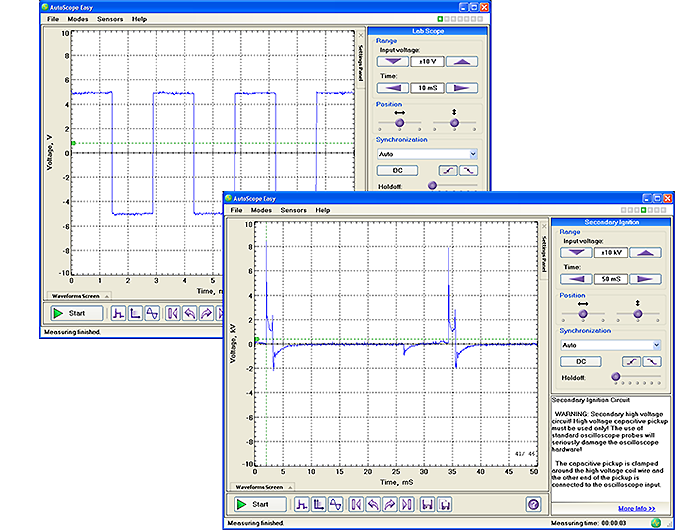This screenshot has width=675, height=530.
Task: Select falling-edge trigger in Secondary Ignition panel
Action: coord(652,362)
